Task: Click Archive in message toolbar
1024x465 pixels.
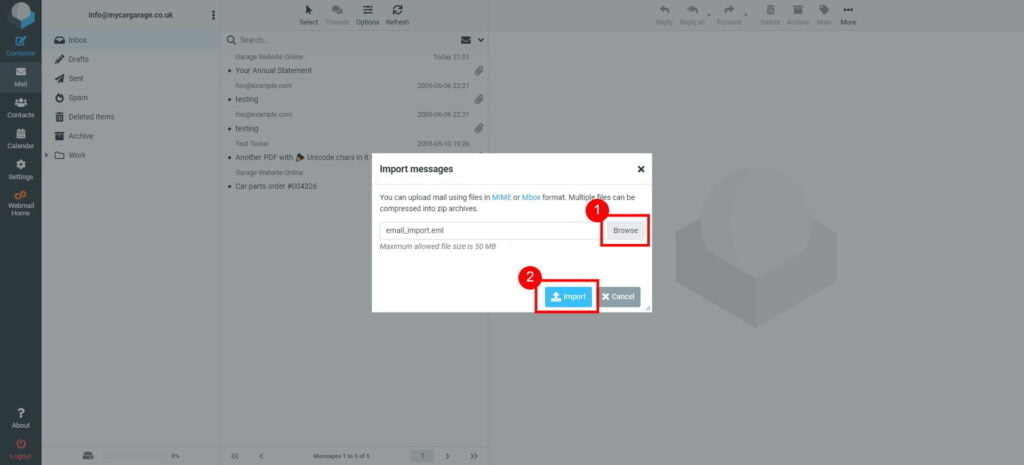Action: point(797,15)
